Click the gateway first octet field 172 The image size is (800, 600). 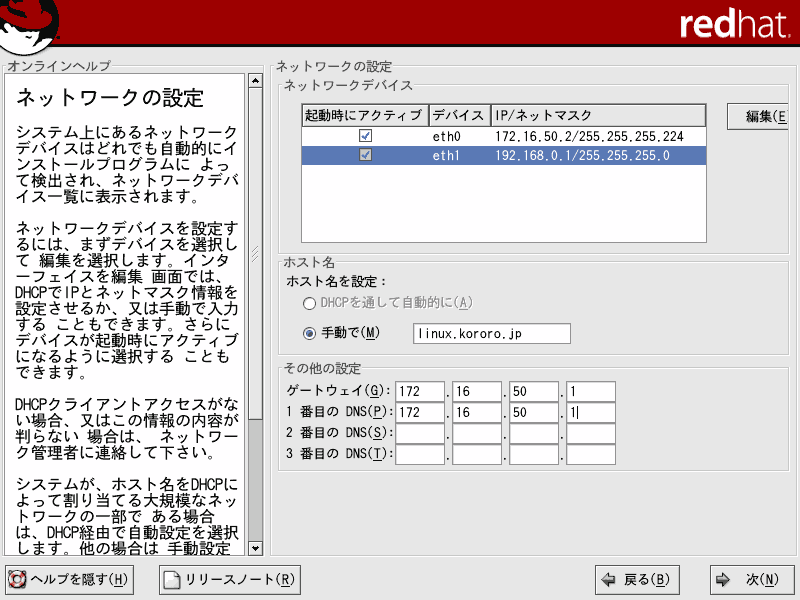tap(420, 391)
